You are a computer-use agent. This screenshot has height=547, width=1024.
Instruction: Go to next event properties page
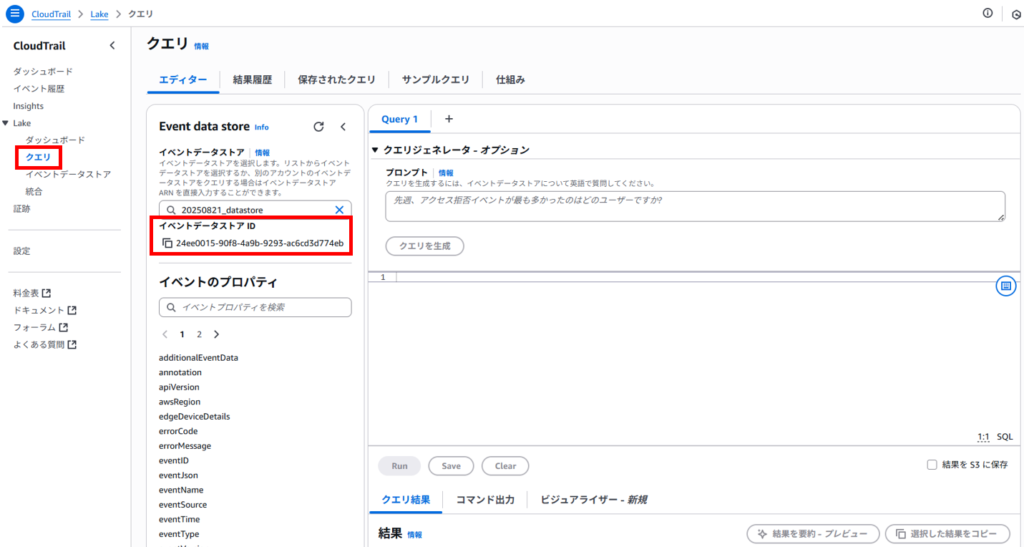pyautogui.click(x=216, y=334)
